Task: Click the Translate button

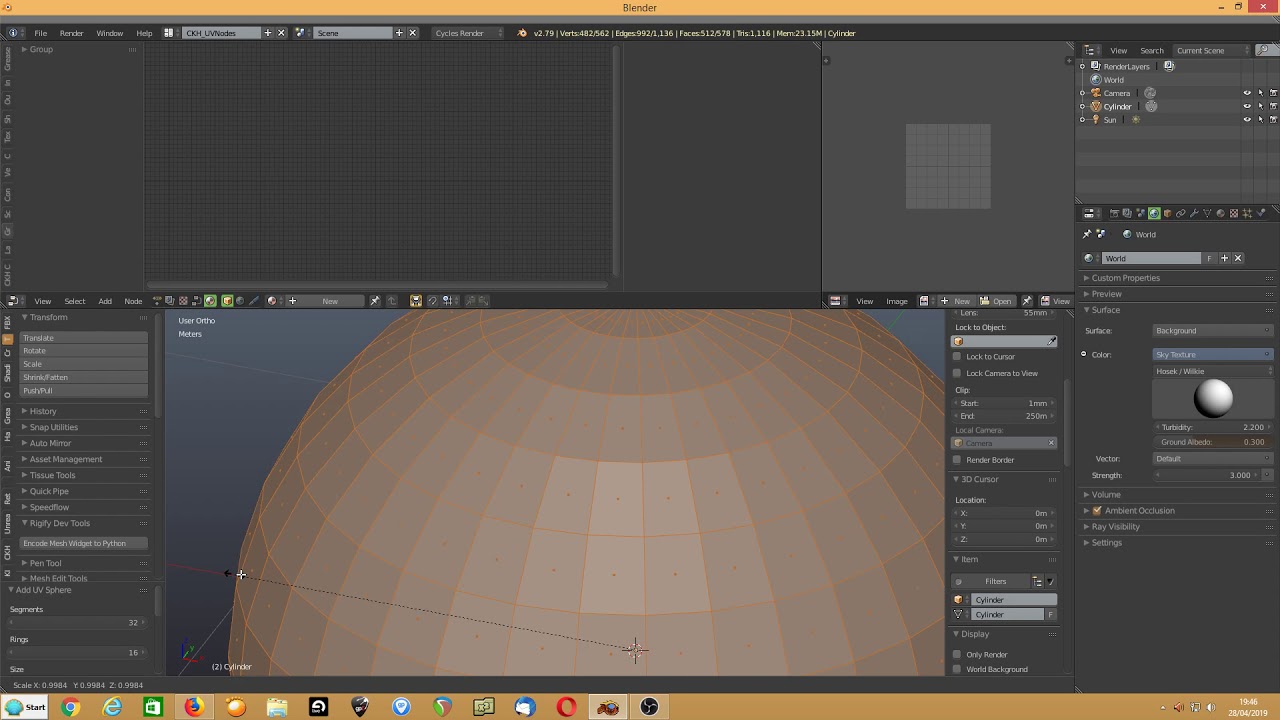Action: 84,338
